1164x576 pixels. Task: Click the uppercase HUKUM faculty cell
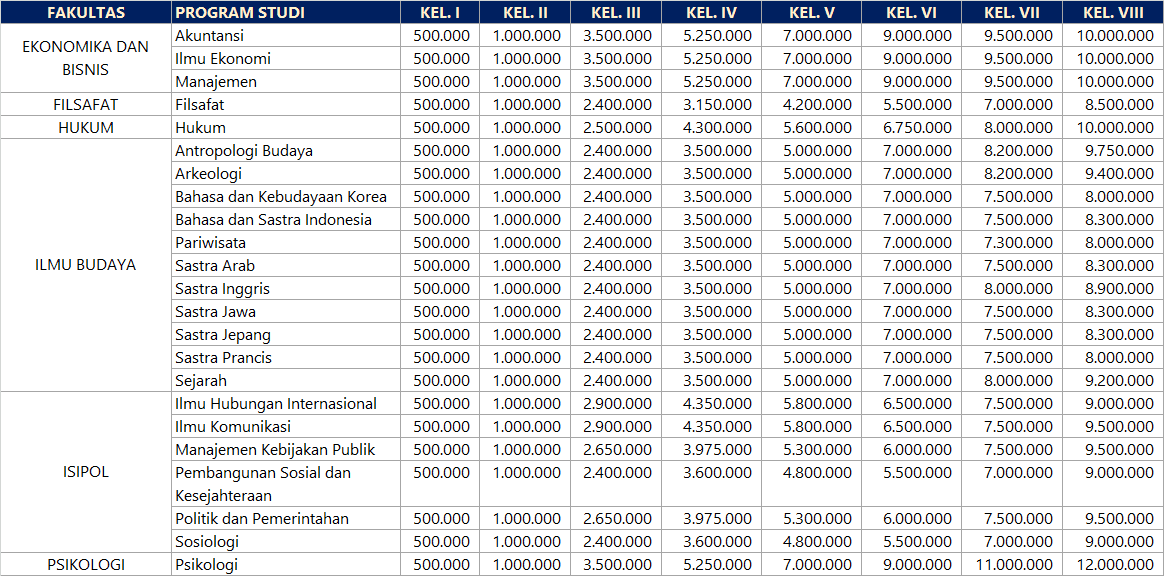point(85,128)
